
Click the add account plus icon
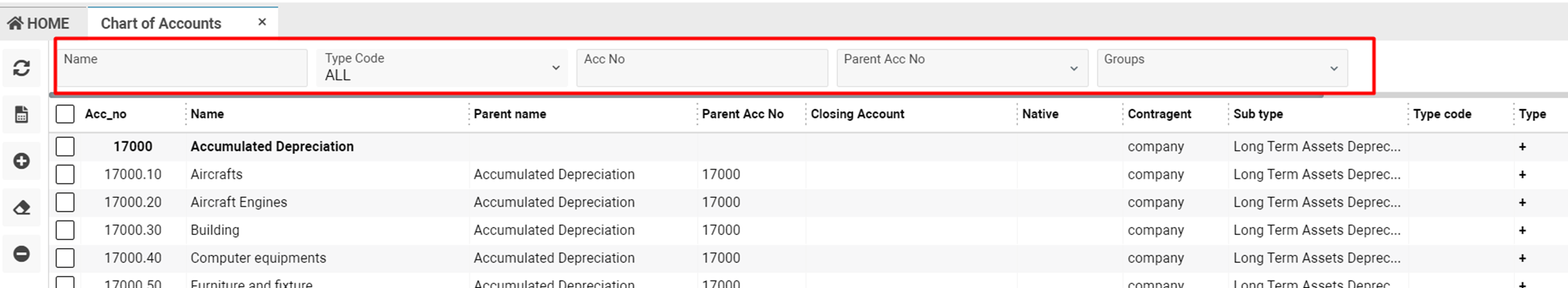point(21,161)
